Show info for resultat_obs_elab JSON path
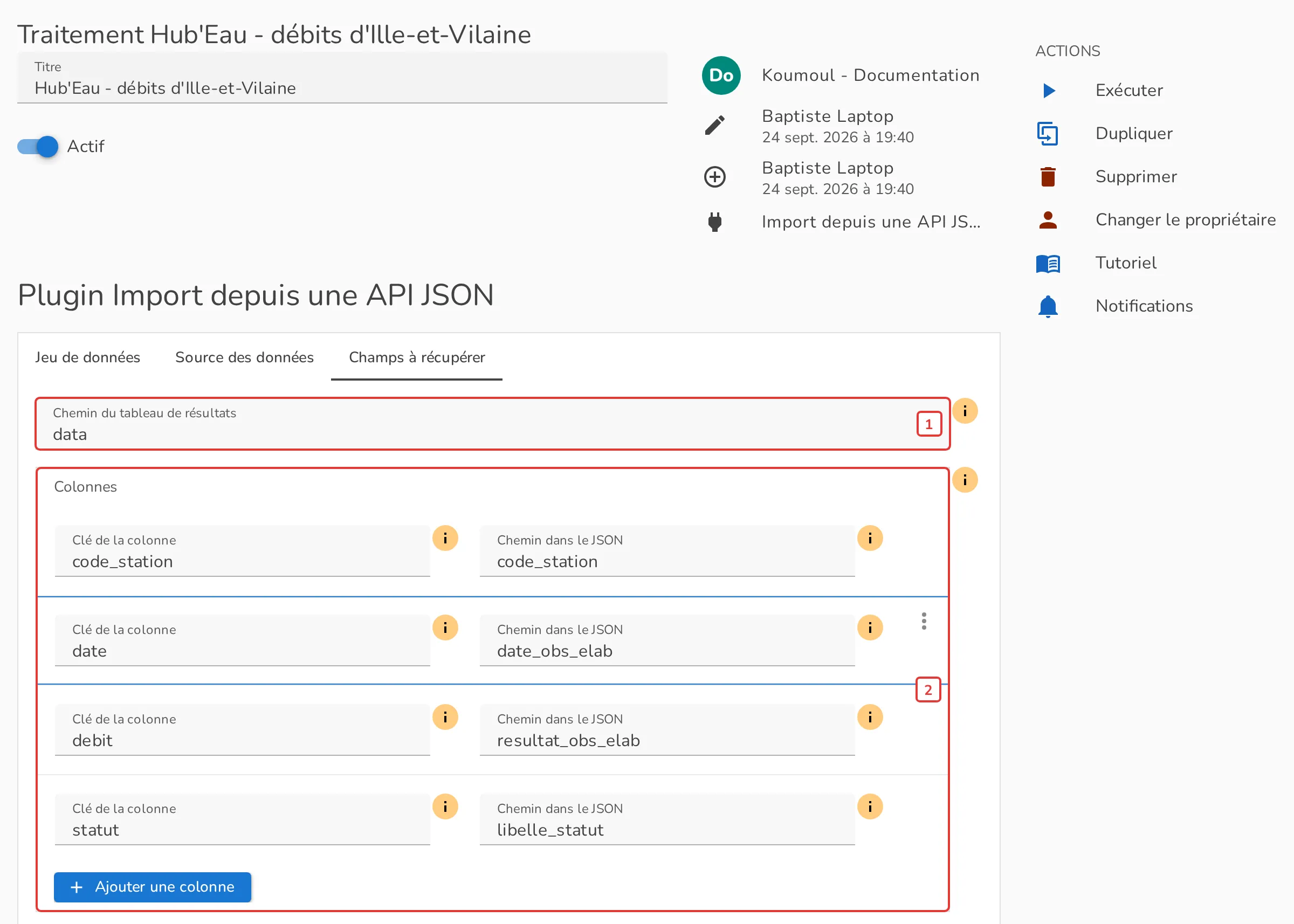 pyautogui.click(x=870, y=717)
